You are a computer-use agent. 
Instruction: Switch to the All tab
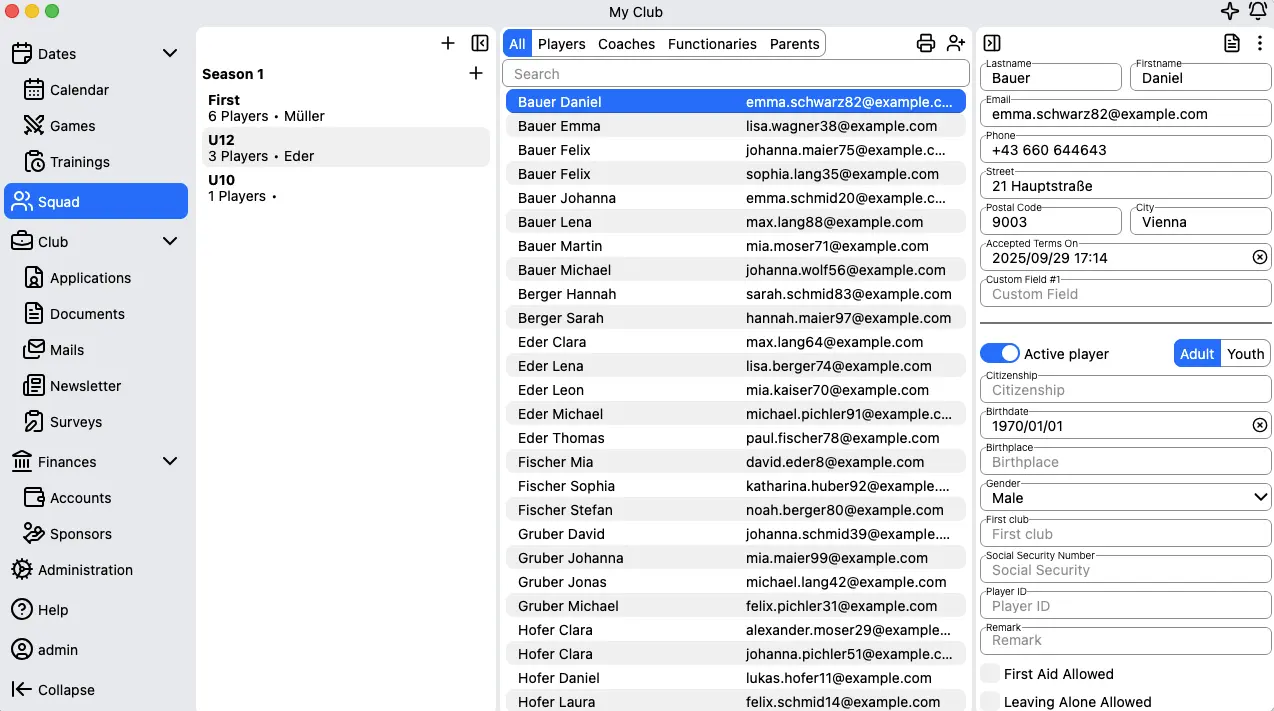[517, 44]
